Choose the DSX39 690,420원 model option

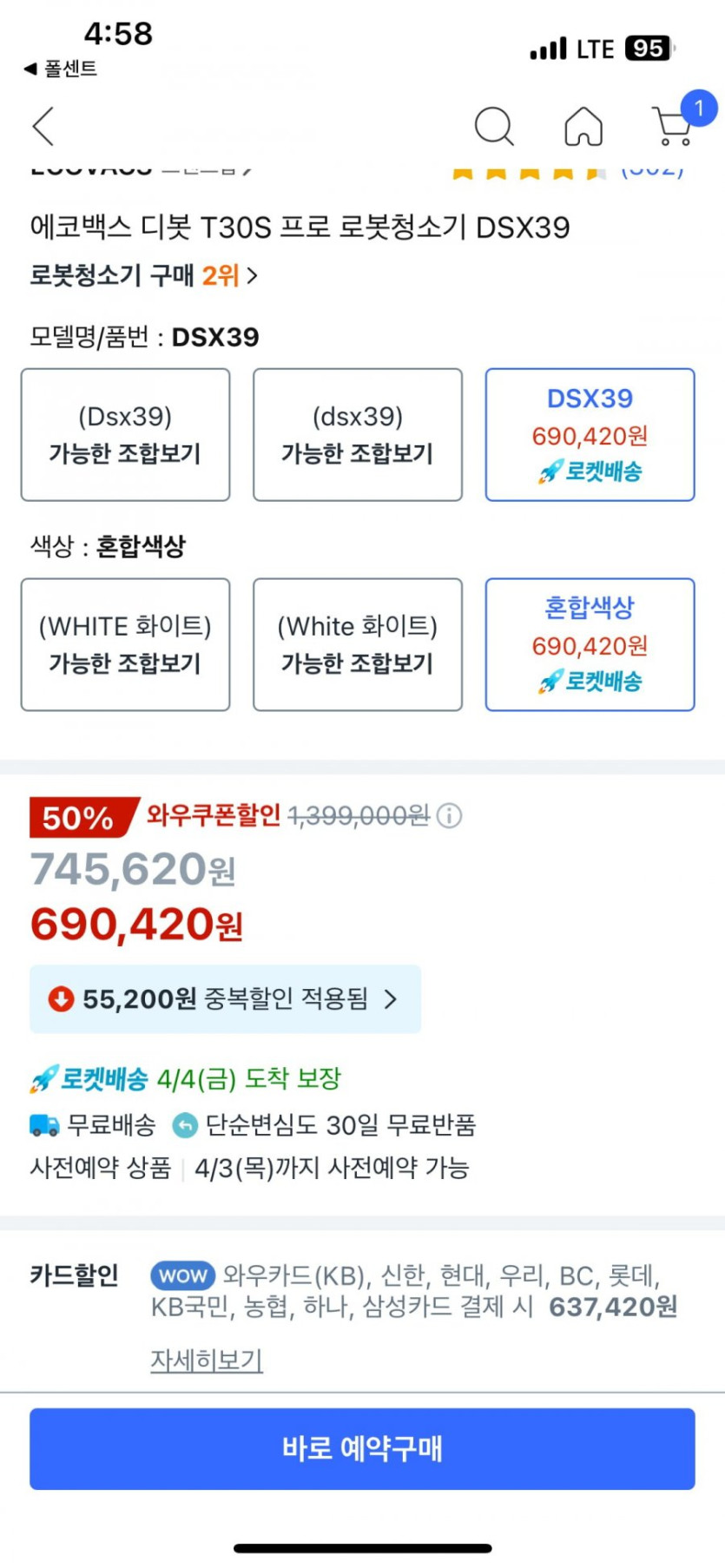590,434
